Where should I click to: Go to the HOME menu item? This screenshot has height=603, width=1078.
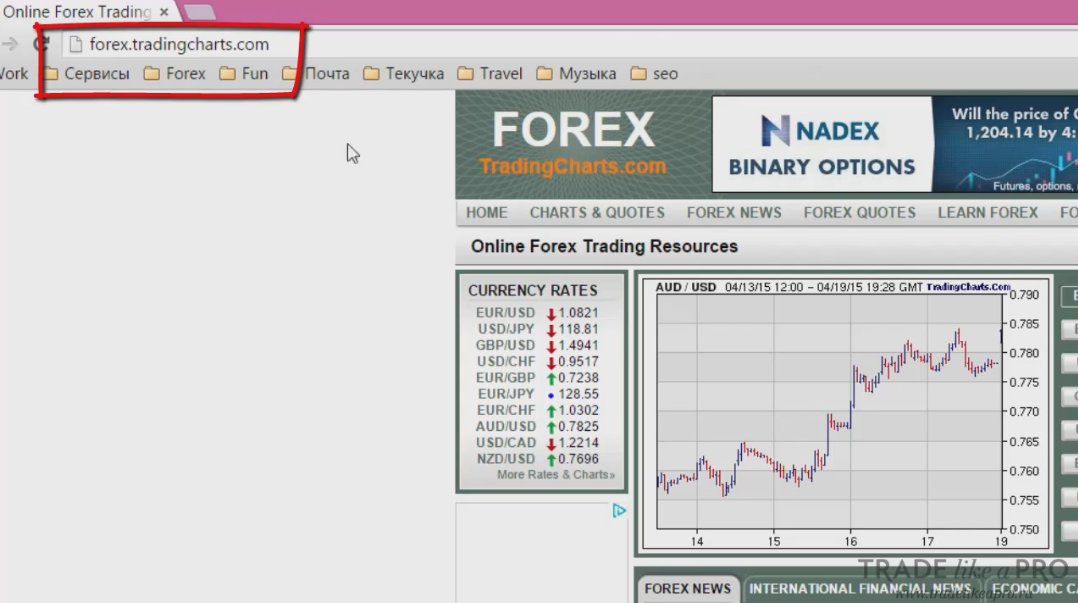pos(487,213)
